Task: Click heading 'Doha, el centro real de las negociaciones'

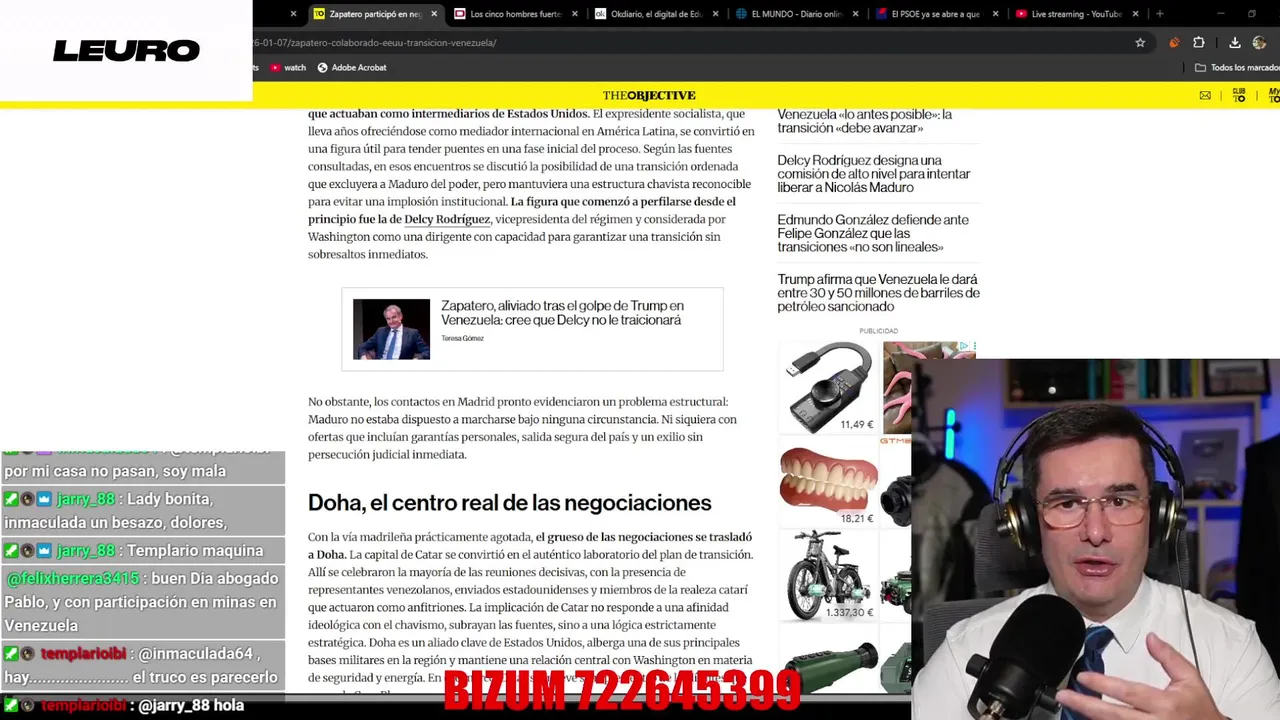Action: point(509,503)
